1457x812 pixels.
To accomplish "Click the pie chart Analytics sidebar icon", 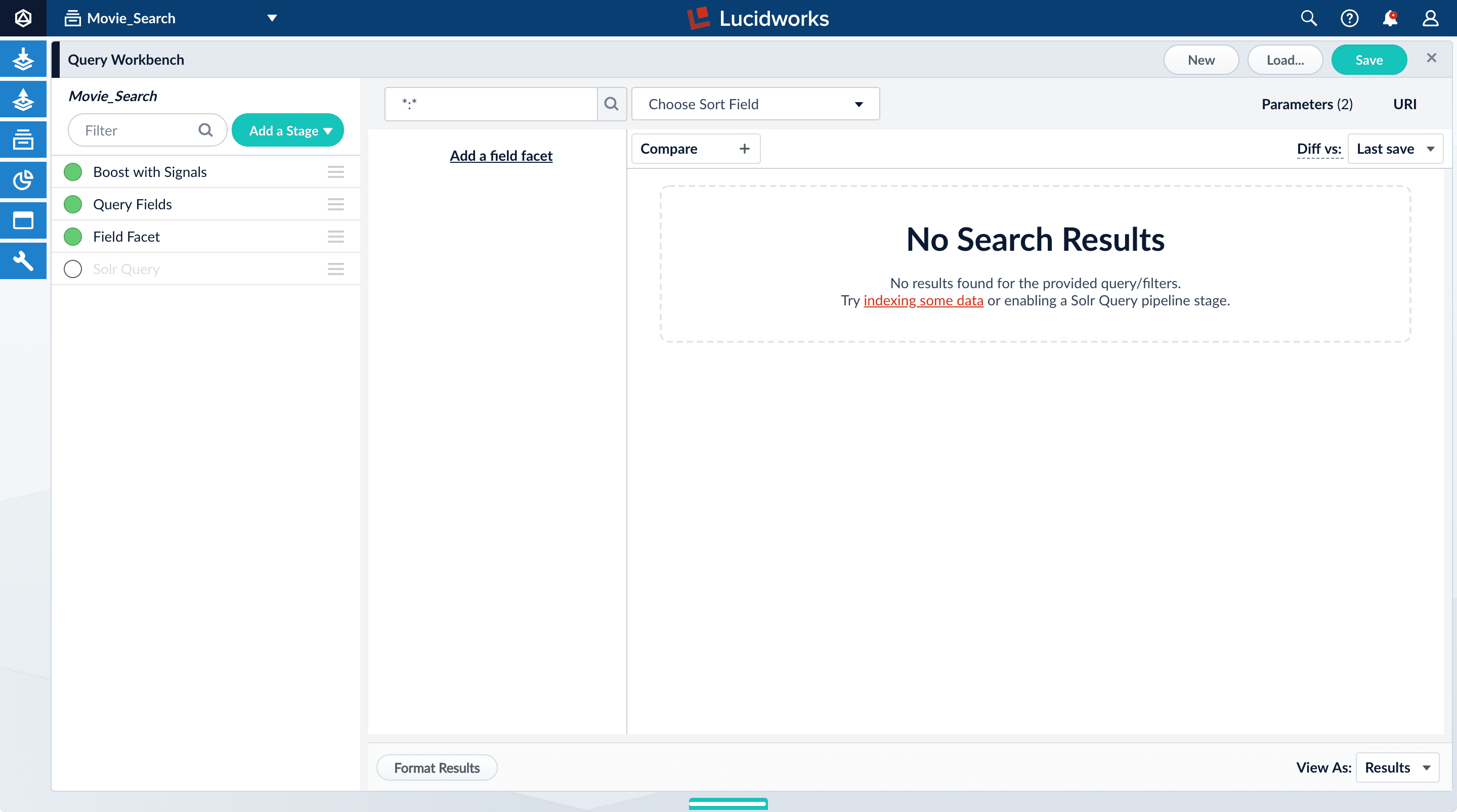I will point(23,181).
